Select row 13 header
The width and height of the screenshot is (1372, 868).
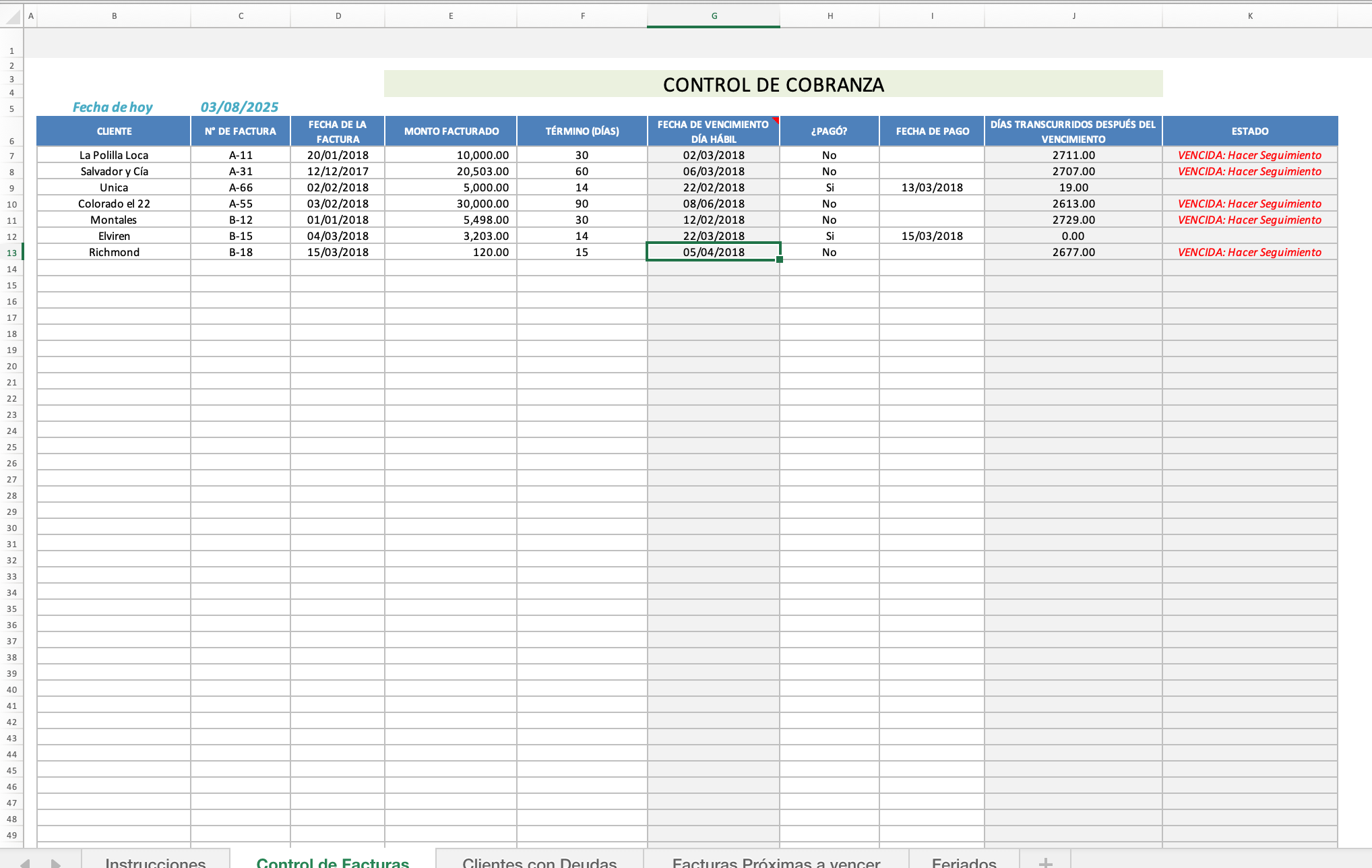(11, 253)
